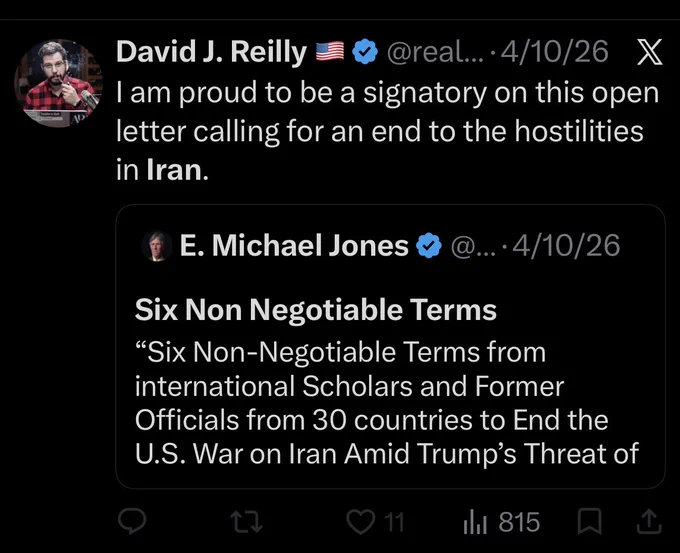Open E. Michael Jones's small avatar
The width and height of the screenshot is (680, 553).
point(156,245)
